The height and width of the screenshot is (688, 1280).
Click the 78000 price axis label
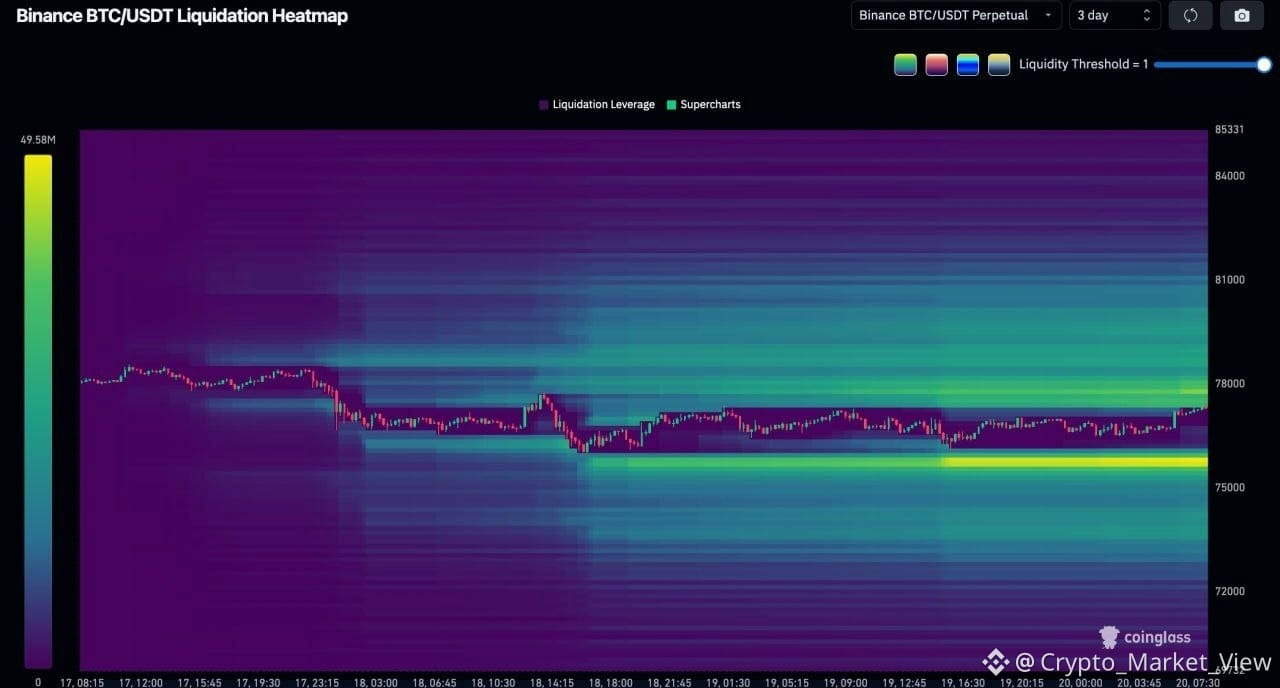[1227, 383]
